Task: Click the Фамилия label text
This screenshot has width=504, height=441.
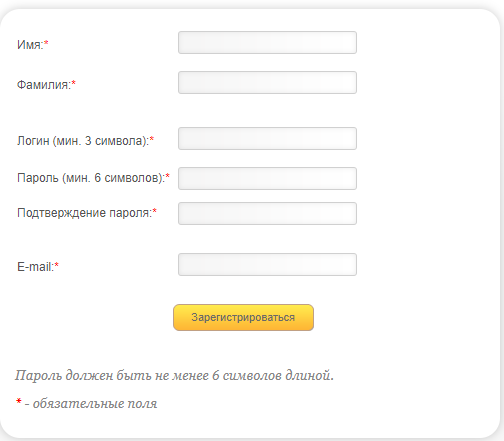Action: coord(44,85)
